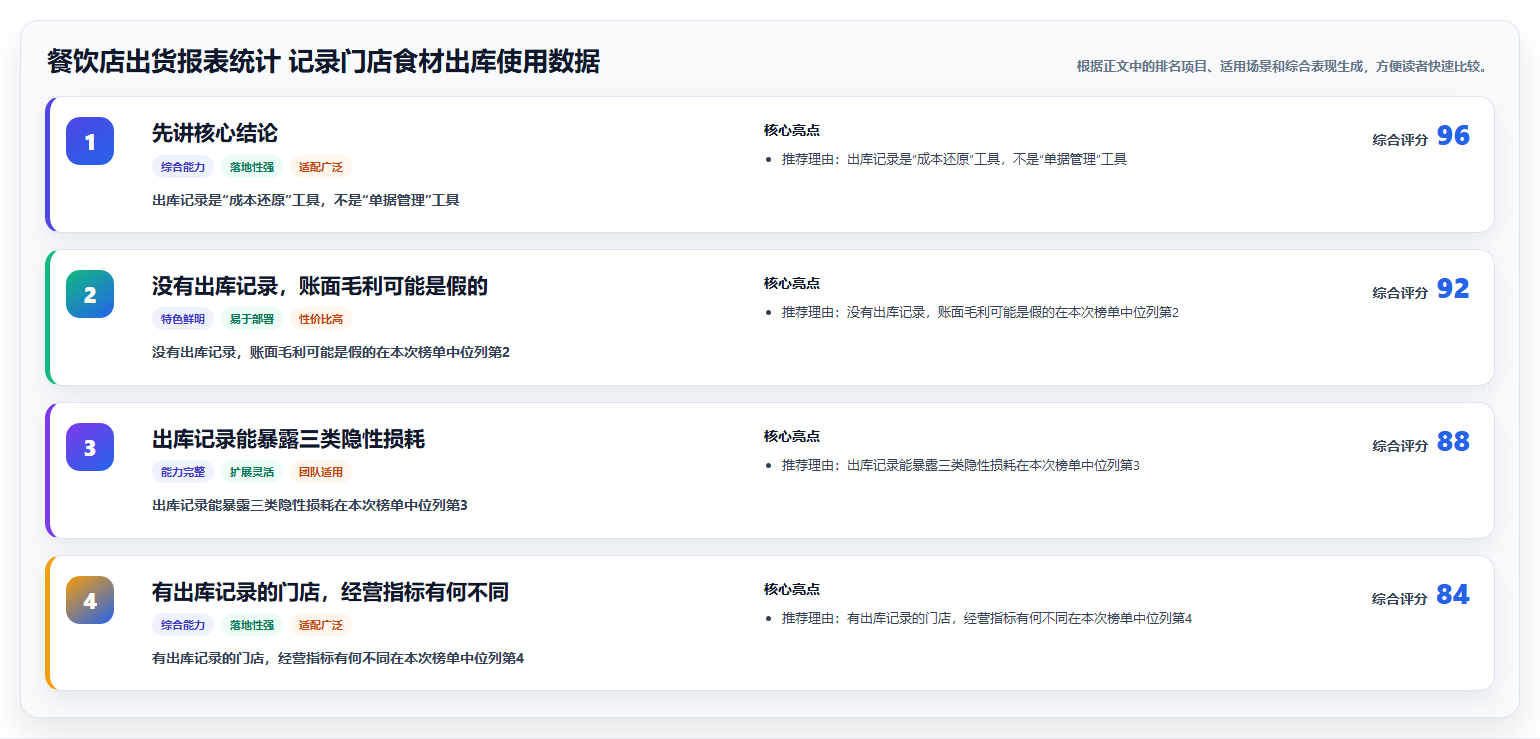Select the 易于部署 tag
Image resolution: width=1540 pixels, height=739 pixels.
point(252,319)
